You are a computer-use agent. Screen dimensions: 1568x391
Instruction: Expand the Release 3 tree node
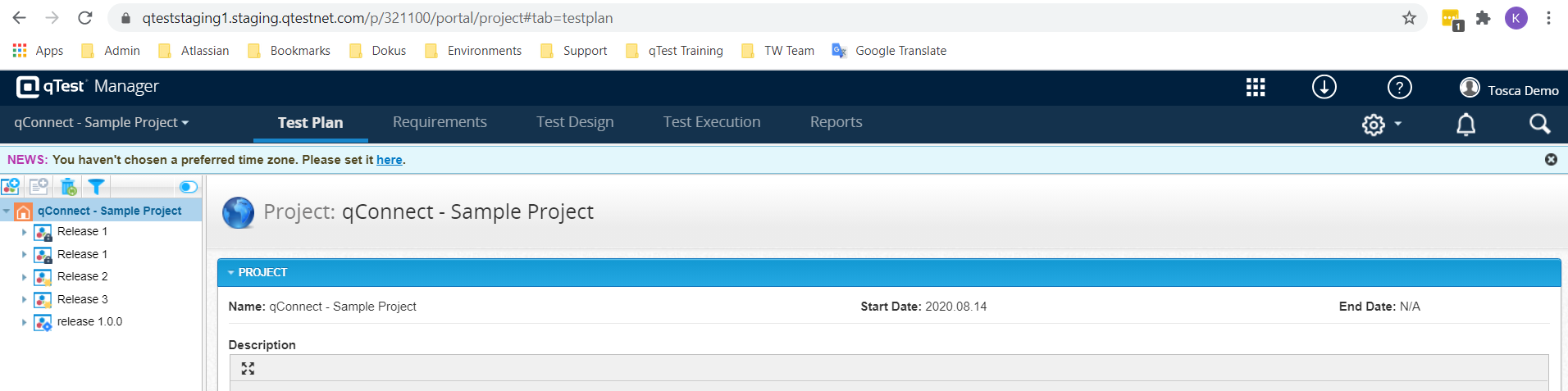coord(24,300)
